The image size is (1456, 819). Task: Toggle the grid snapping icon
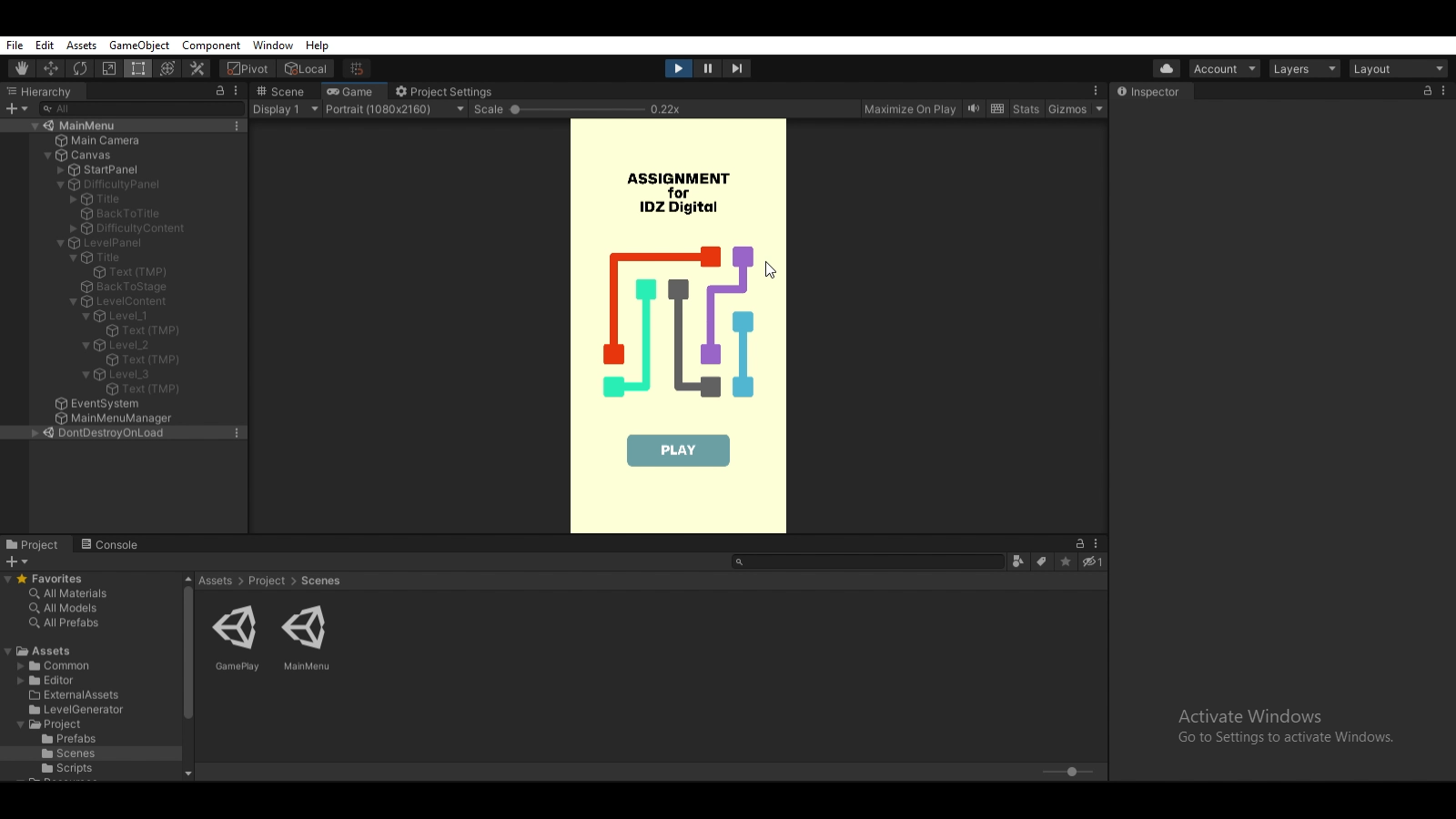[x=357, y=68]
